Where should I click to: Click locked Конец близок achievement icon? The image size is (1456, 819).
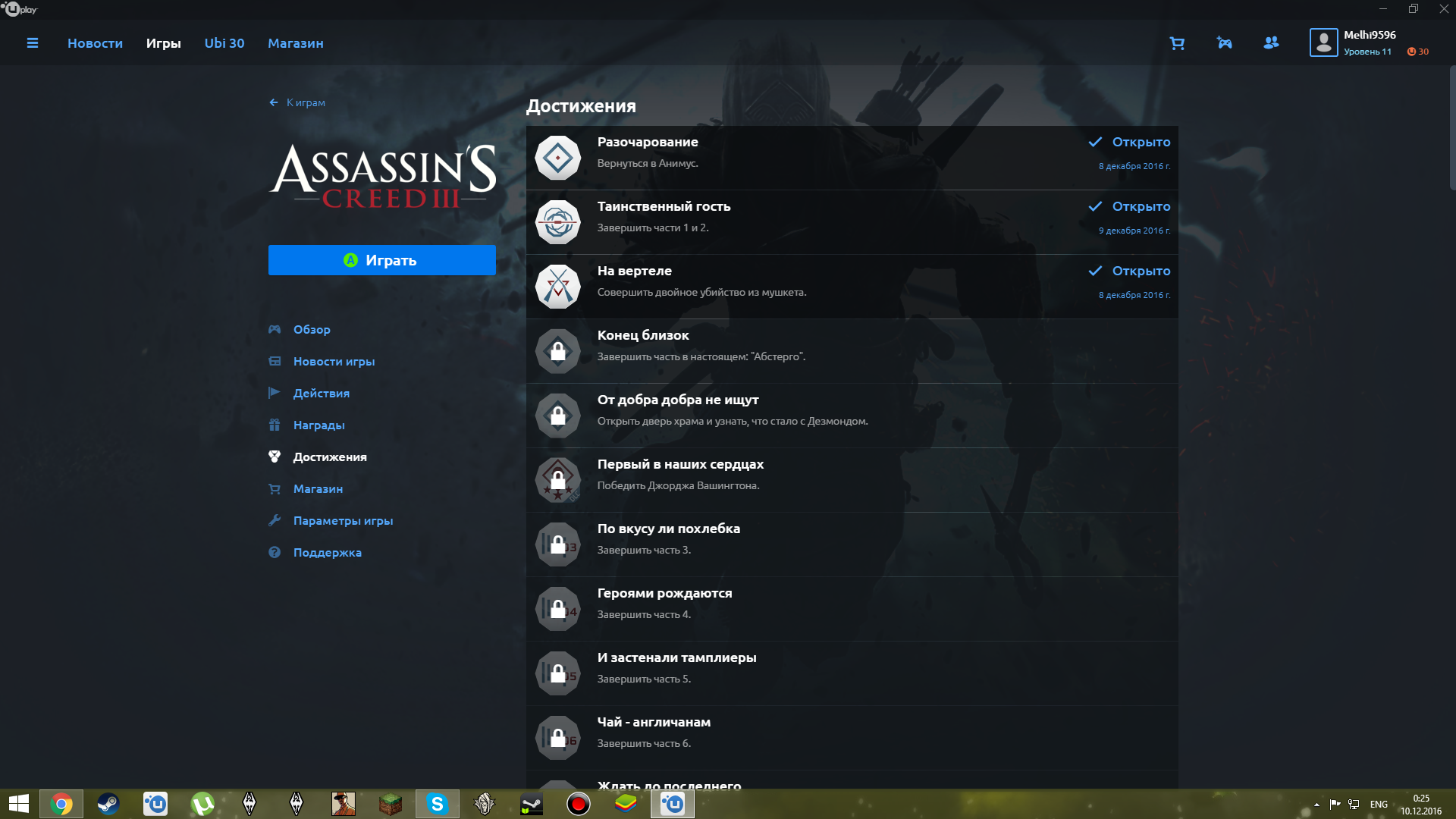click(x=558, y=351)
